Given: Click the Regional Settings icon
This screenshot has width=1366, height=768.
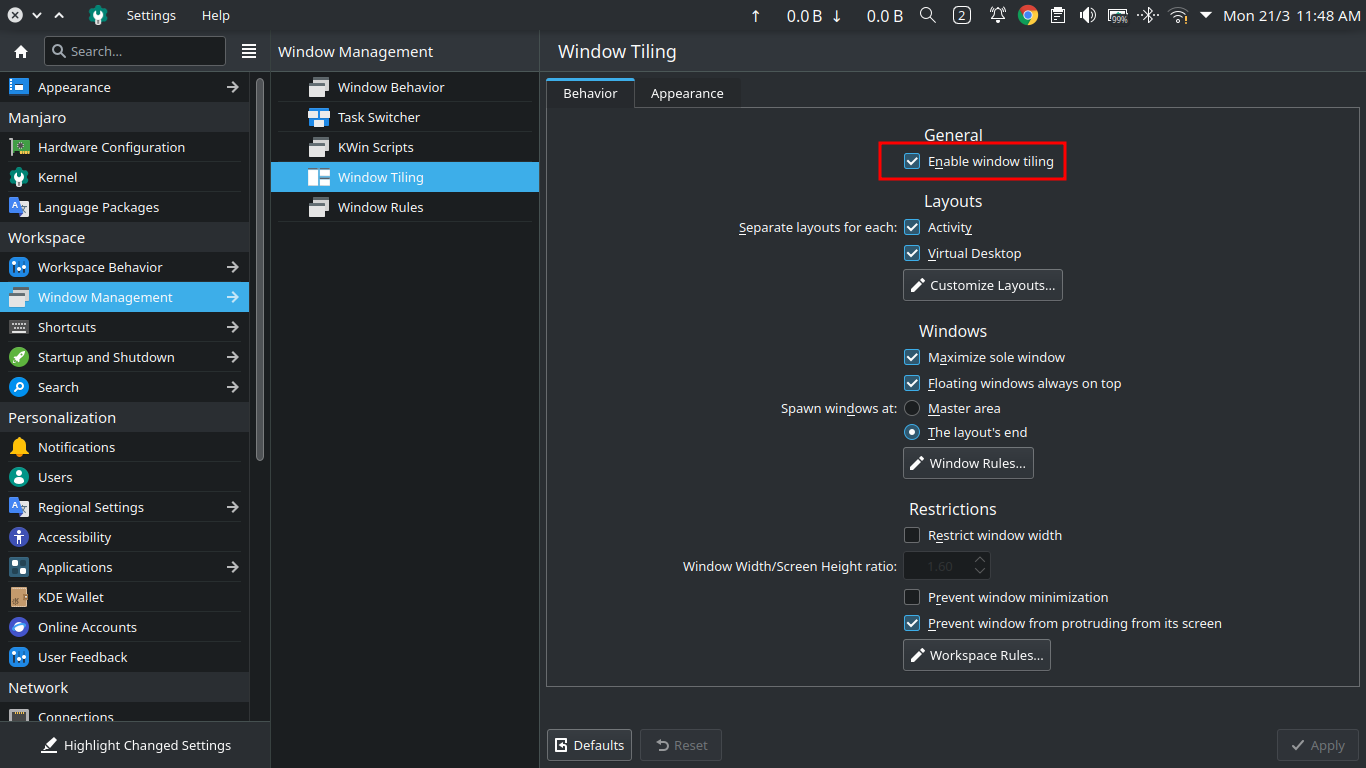Looking at the screenshot, I should [19, 507].
